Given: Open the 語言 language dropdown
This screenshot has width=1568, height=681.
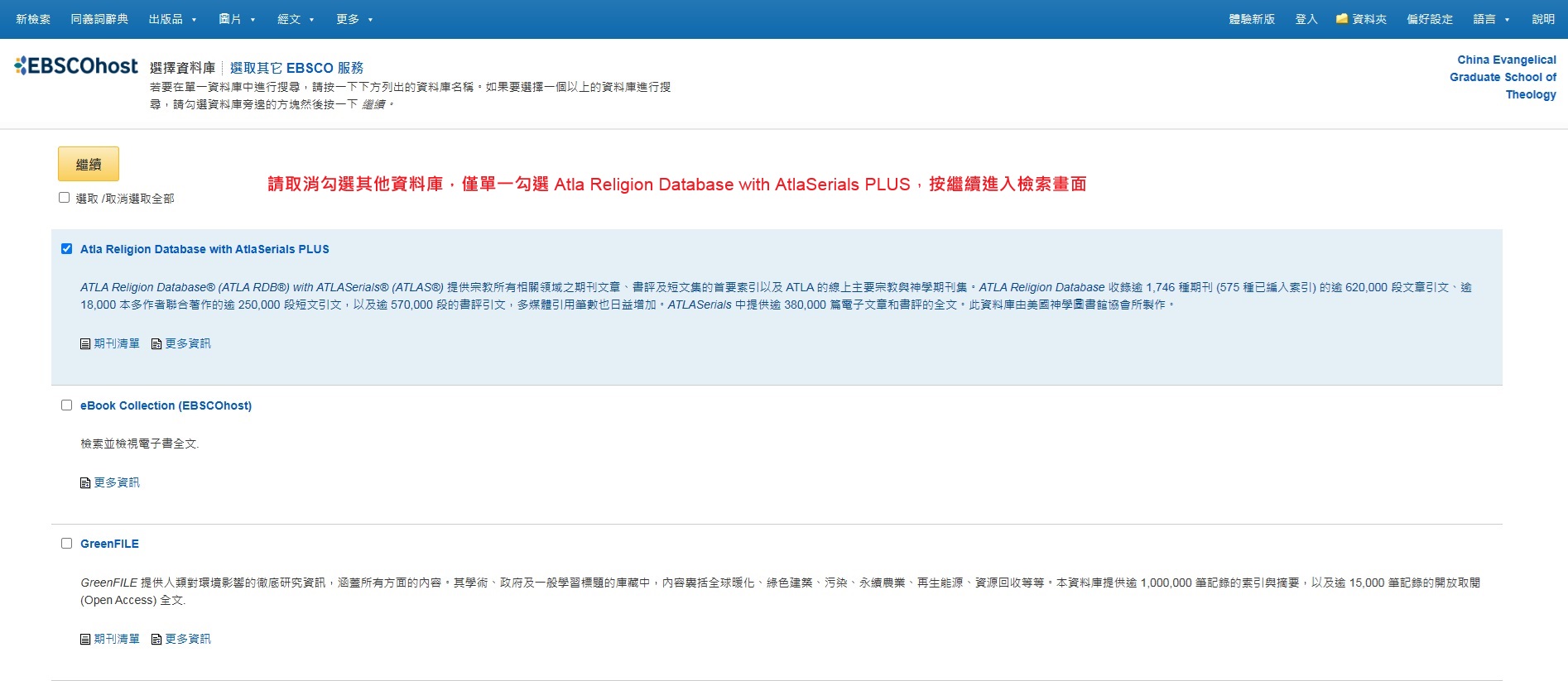Looking at the screenshot, I should pos(1491,19).
